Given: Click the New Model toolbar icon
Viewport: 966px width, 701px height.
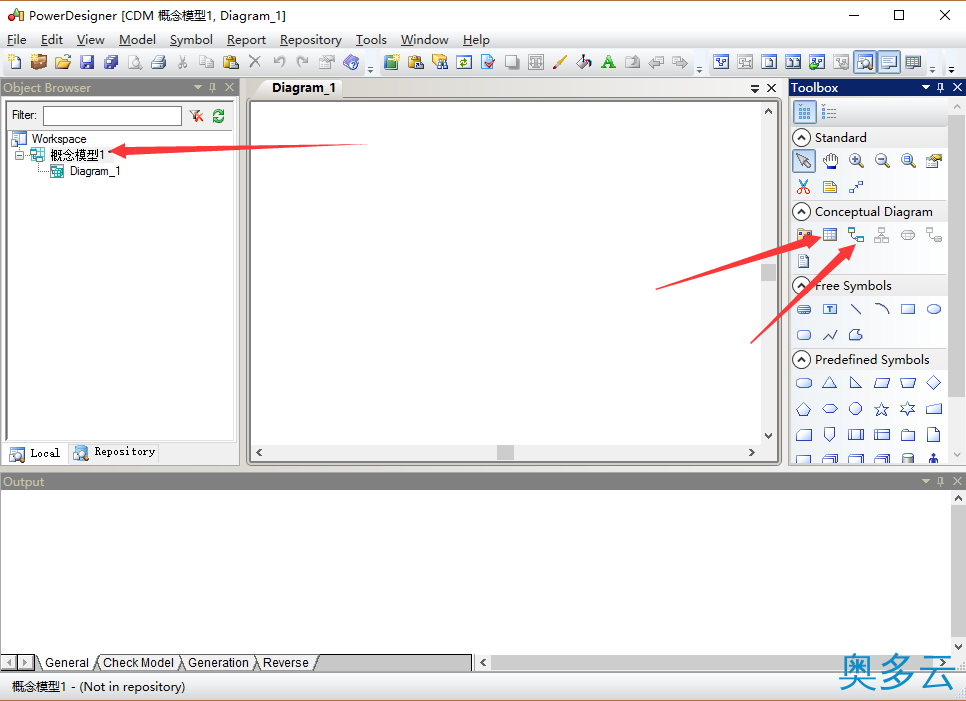Looking at the screenshot, I should tap(14, 62).
